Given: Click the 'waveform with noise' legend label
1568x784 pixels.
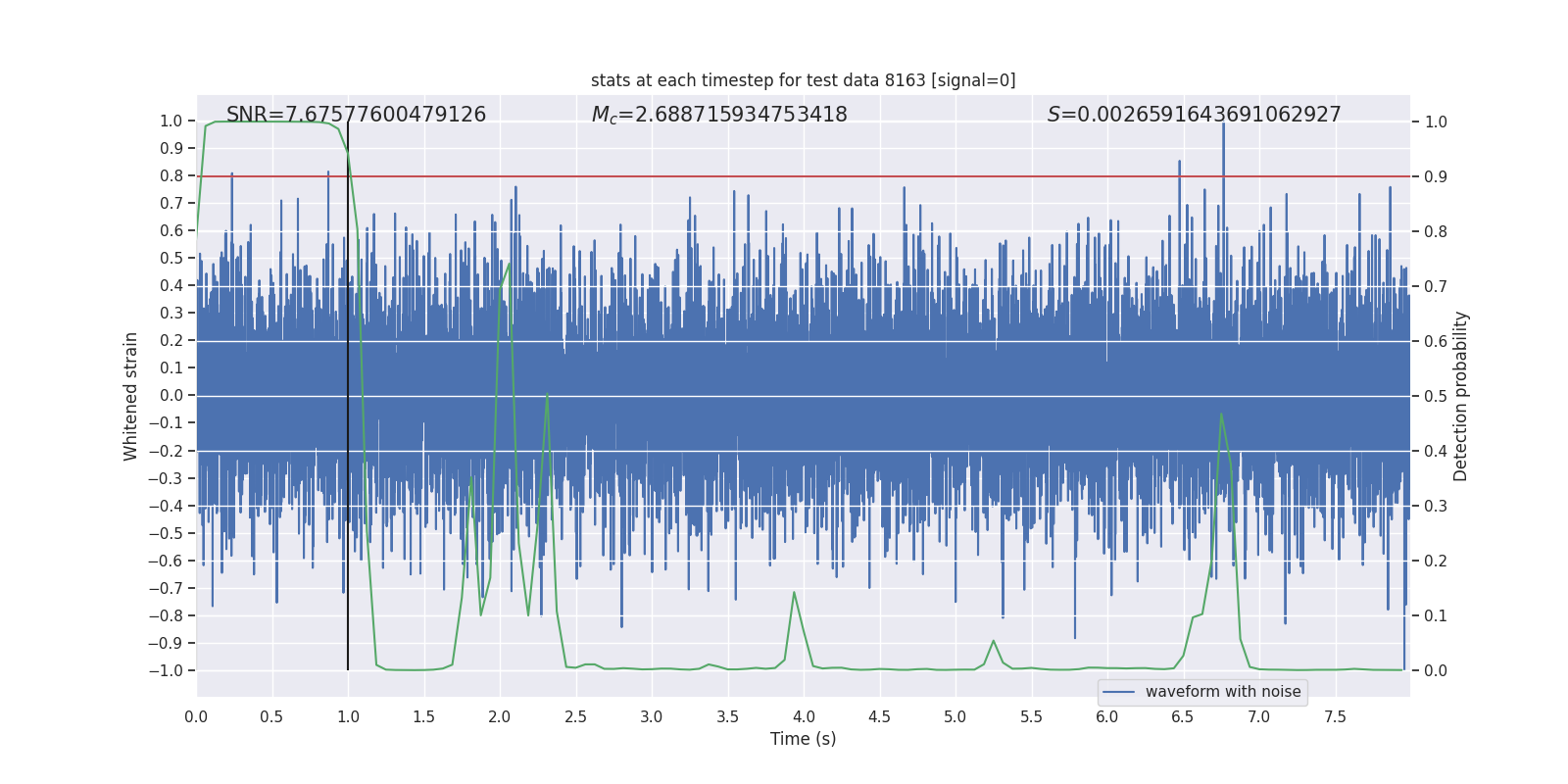Looking at the screenshot, I should 1222,692.
